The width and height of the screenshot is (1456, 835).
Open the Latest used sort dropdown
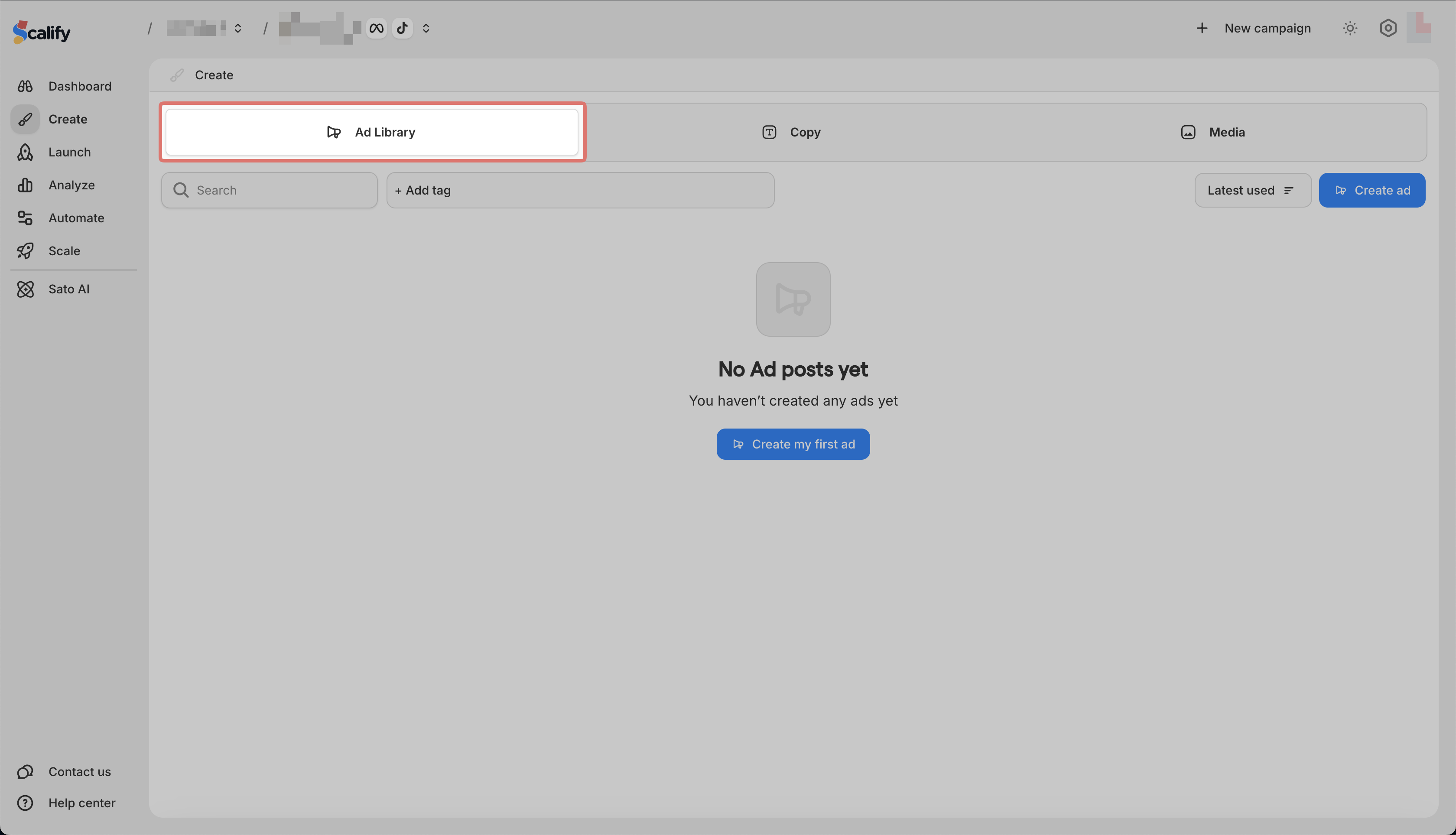tap(1252, 190)
